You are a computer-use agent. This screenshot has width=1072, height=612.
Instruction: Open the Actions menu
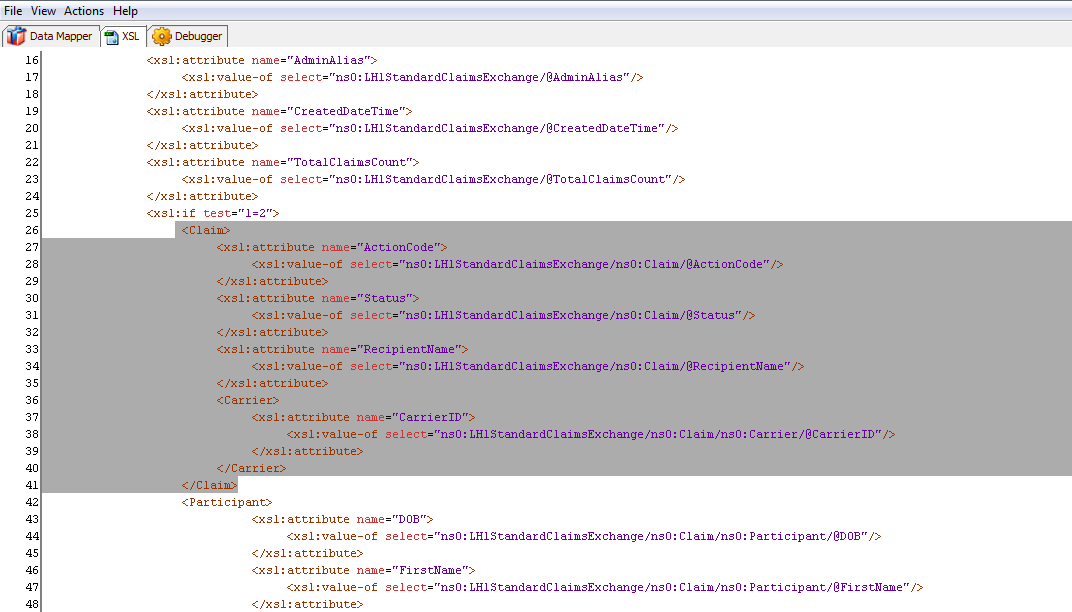(84, 11)
